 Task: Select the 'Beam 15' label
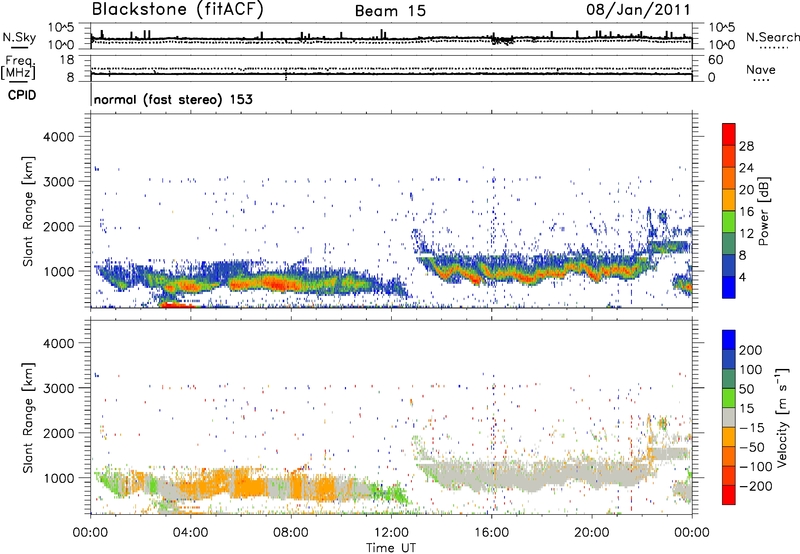click(390, 11)
